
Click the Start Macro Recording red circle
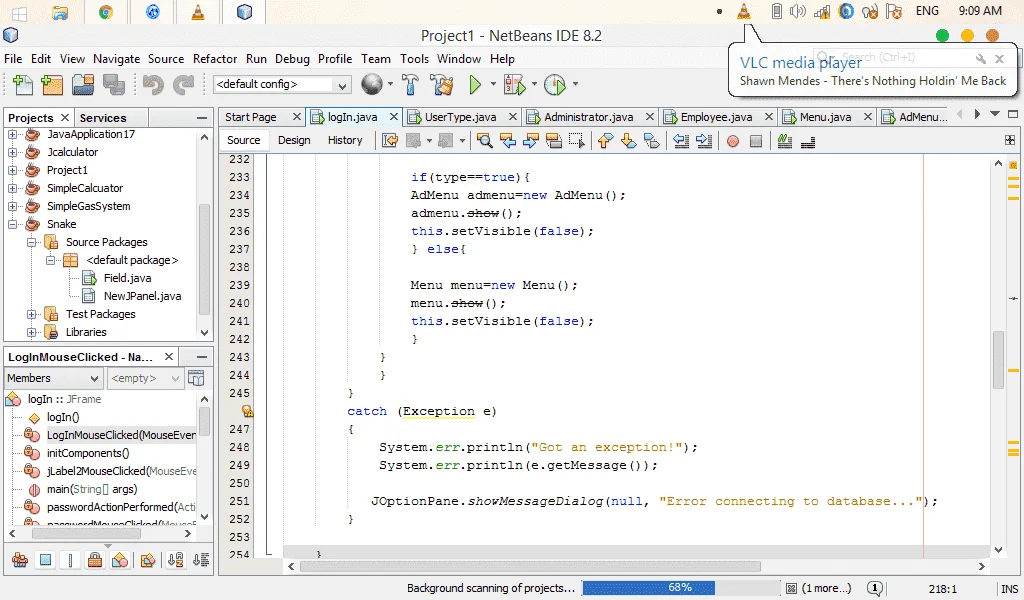pos(733,141)
